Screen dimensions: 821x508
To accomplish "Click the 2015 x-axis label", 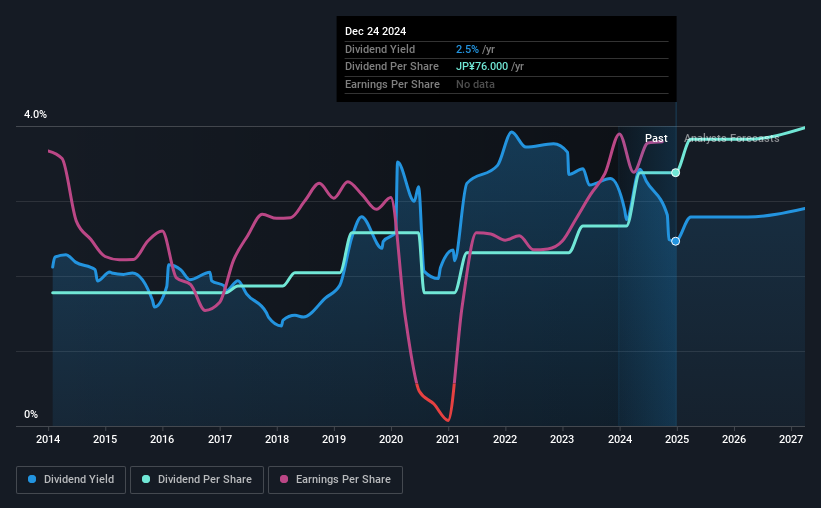I will (x=105, y=439).
